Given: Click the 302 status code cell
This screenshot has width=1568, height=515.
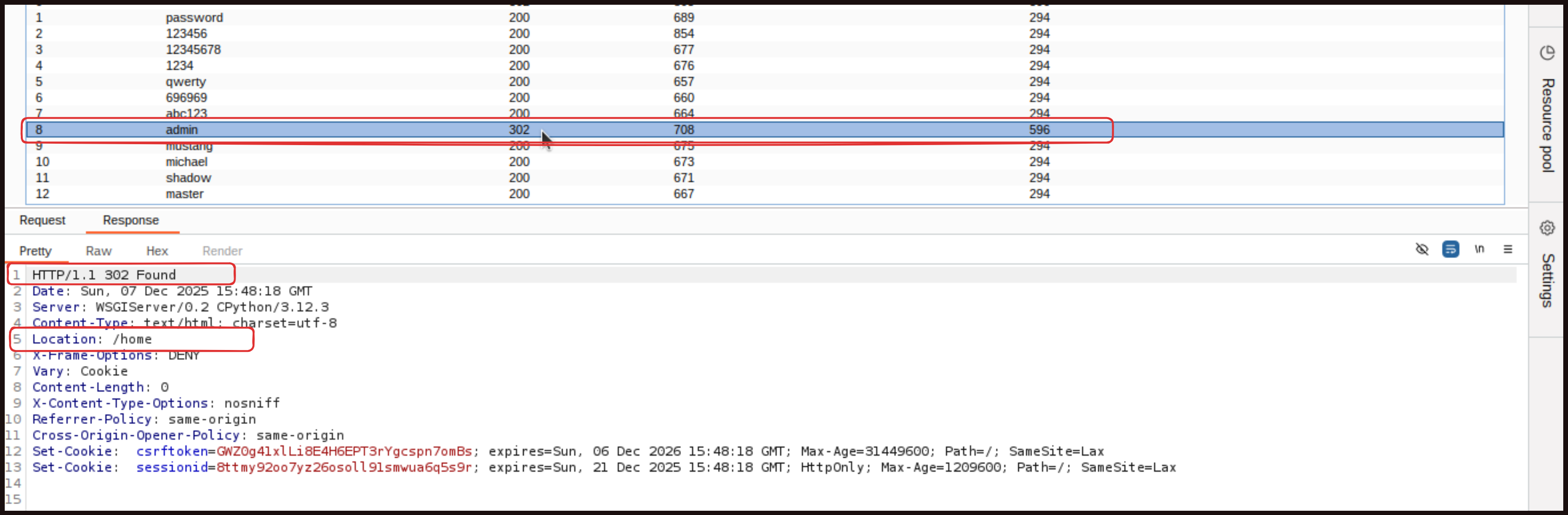Looking at the screenshot, I should [x=519, y=130].
